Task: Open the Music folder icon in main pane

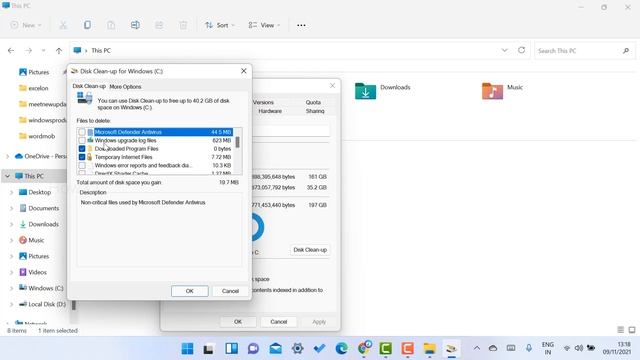Action: 492,91
